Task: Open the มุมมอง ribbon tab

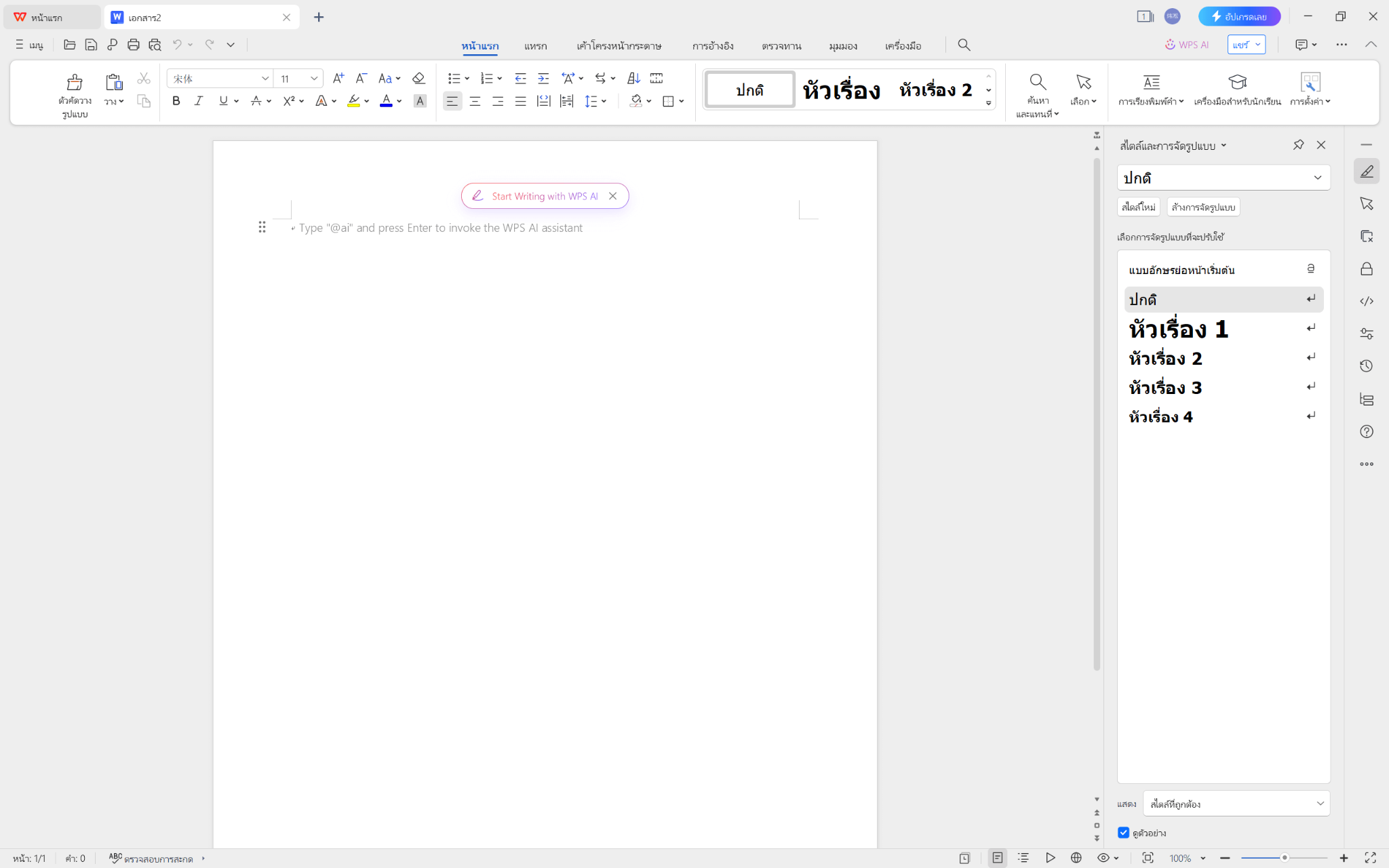Action: pyautogui.click(x=842, y=46)
